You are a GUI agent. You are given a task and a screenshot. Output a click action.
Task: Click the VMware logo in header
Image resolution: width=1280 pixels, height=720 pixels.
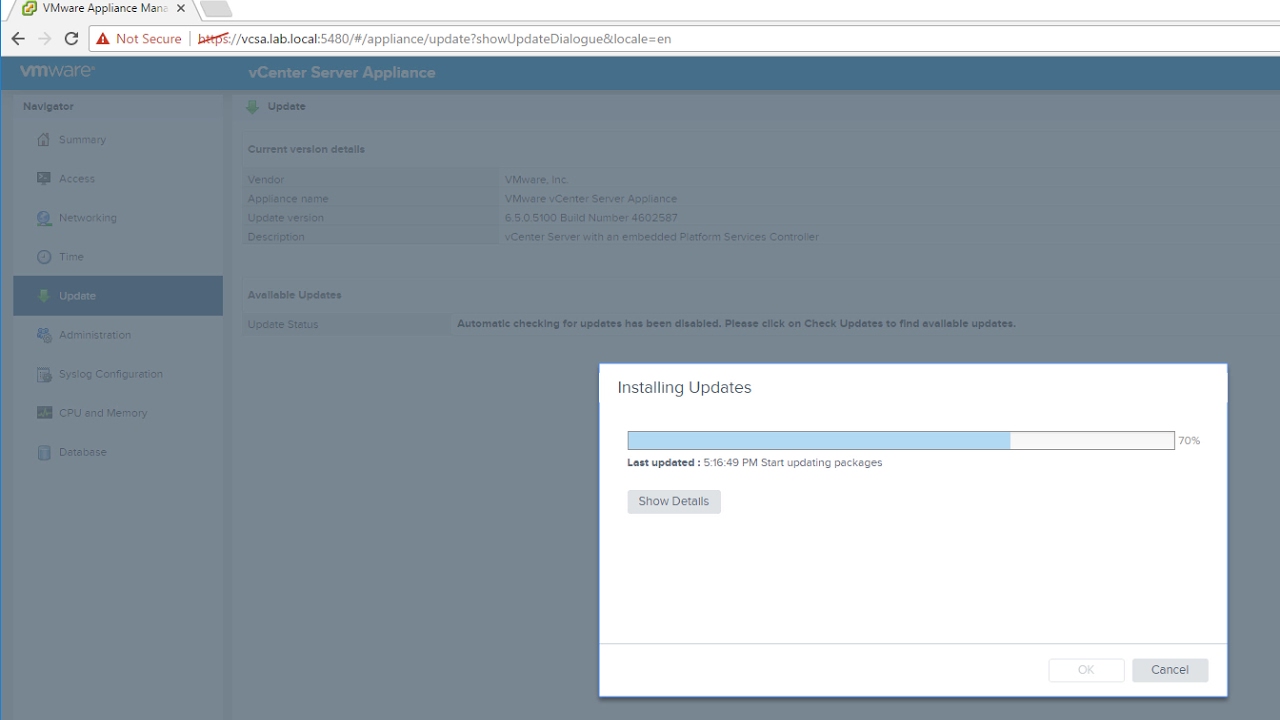(x=57, y=72)
